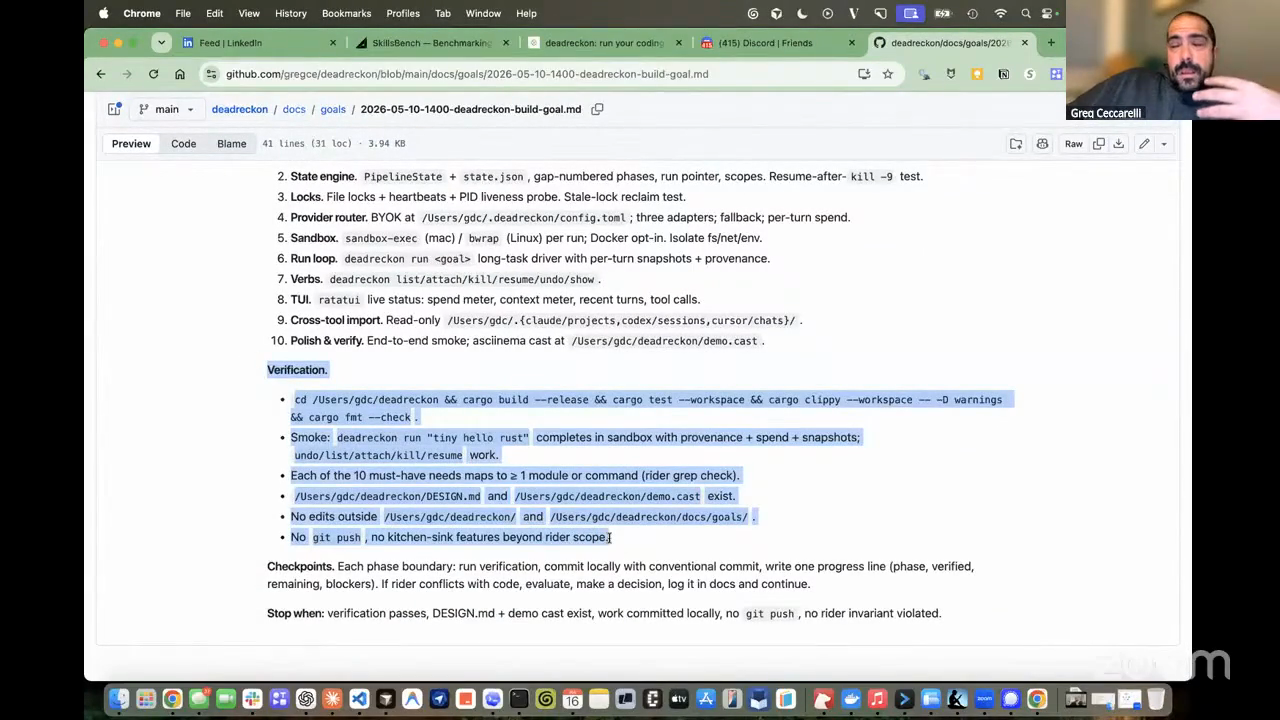Open the main branch selector dropdown

pyautogui.click(x=166, y=109)
